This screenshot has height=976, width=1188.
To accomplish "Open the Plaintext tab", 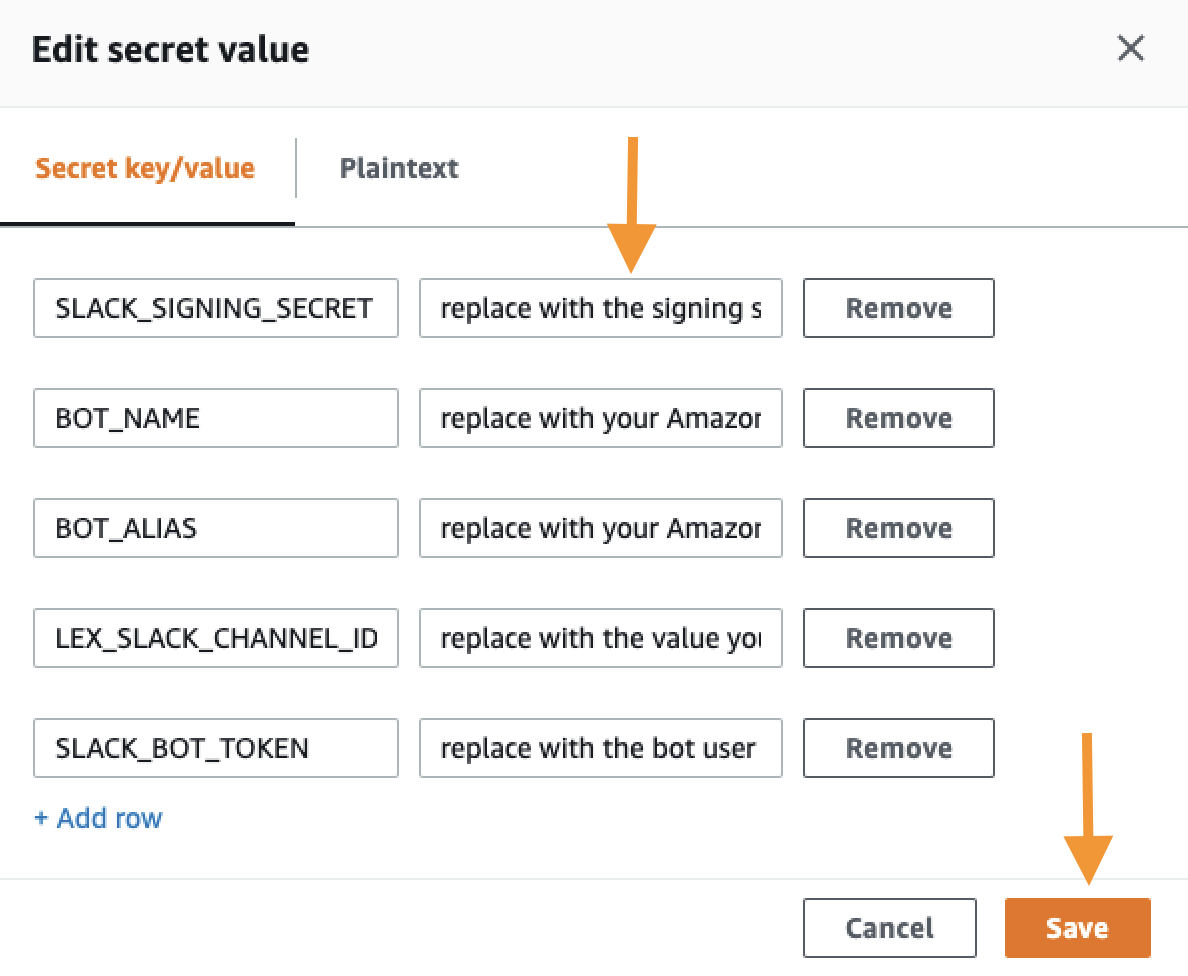I will pyautogui.click(x=399, y=168).
